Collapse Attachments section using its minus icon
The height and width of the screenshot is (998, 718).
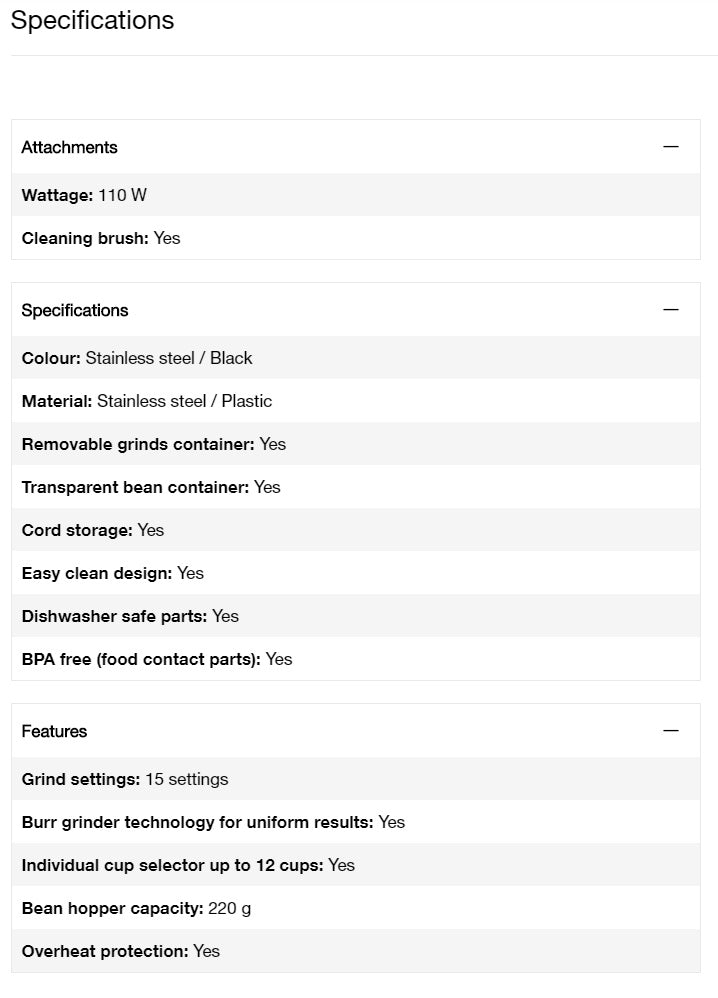click(x=670, y=147)
